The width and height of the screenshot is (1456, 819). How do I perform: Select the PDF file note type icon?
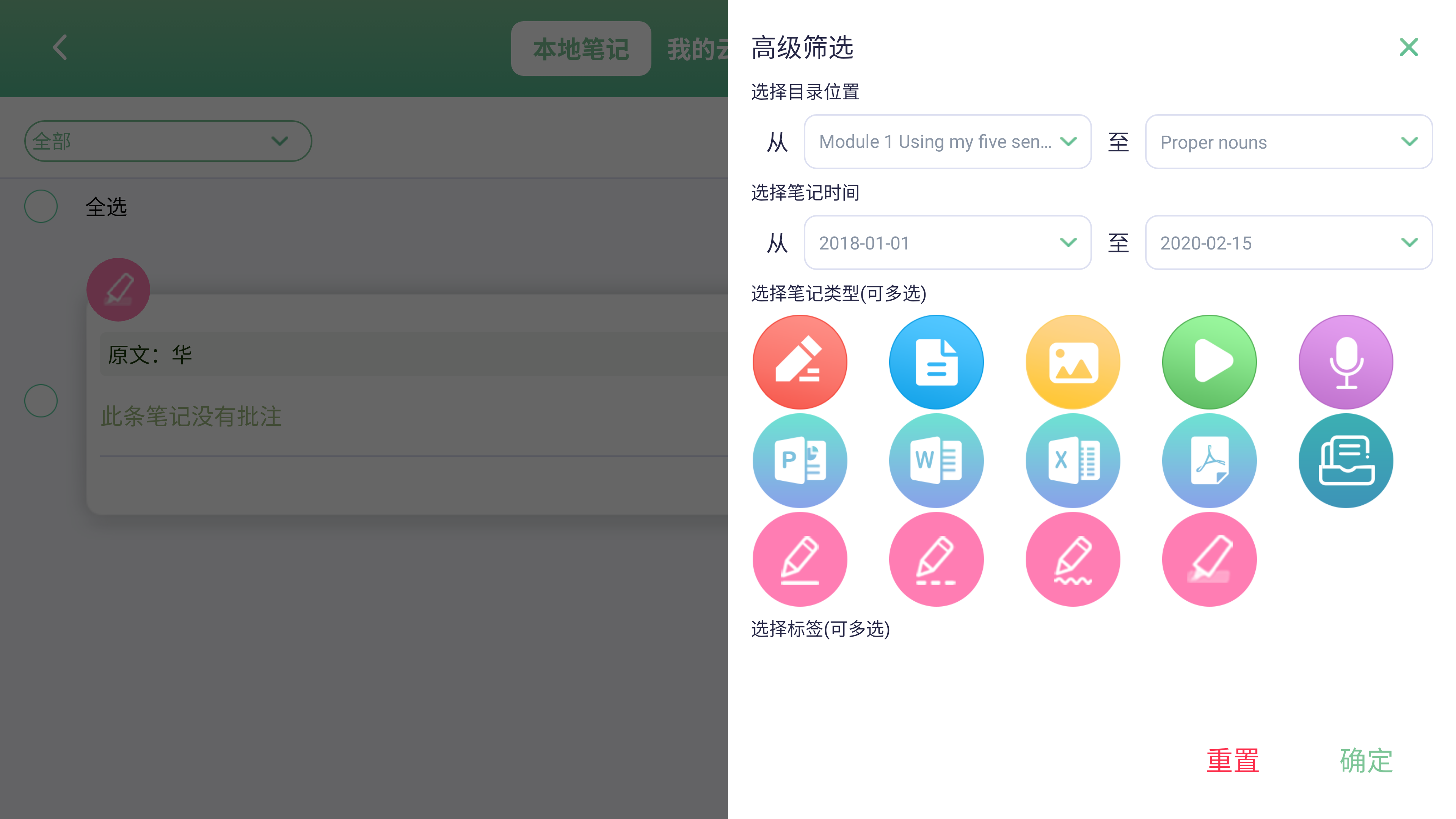point(1209,460)
